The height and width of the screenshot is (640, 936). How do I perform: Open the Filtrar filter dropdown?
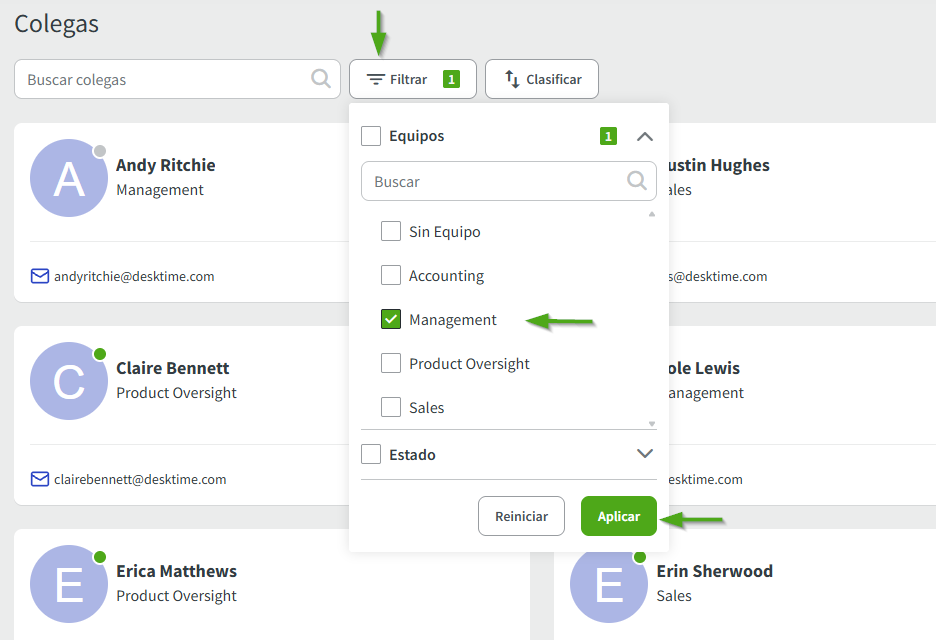pyautogui.click(x=412, y=79)
